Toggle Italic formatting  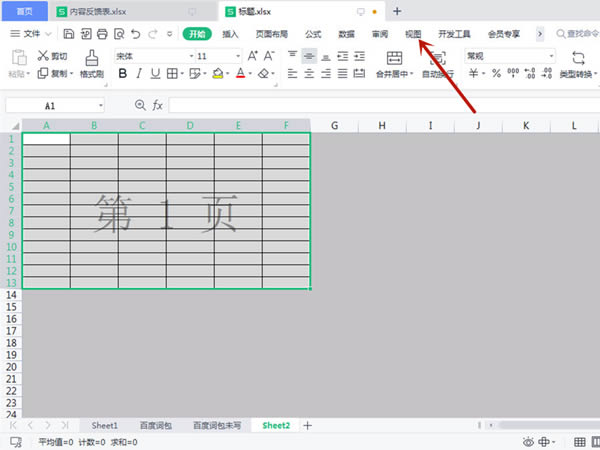[x=139, y=74]
